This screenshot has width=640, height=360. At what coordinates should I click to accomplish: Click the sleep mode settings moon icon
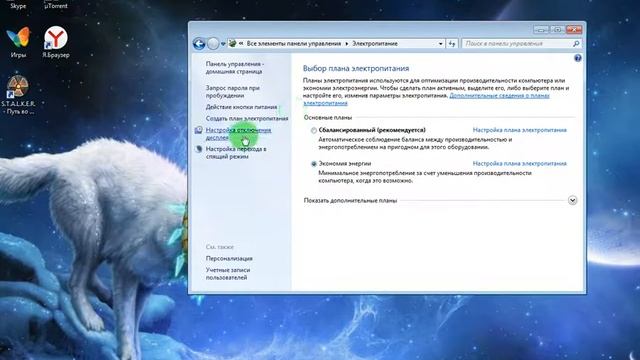click(x=198, y=149)
